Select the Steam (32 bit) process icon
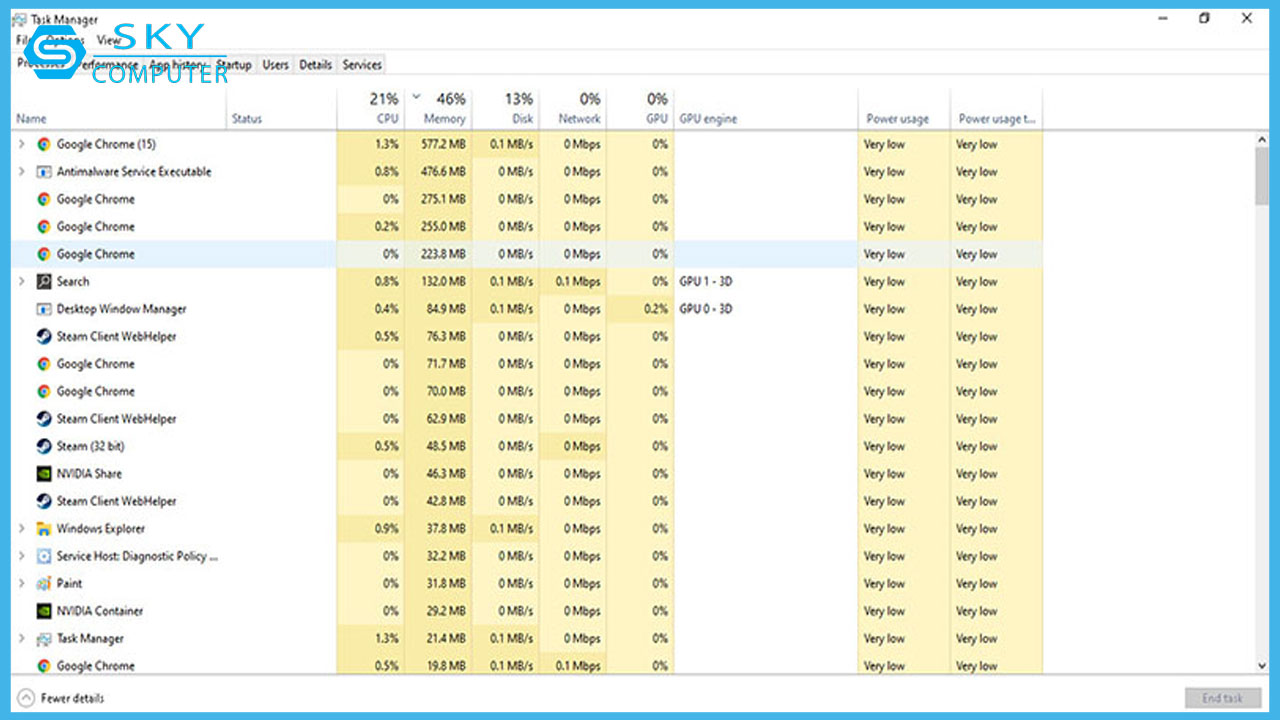 coord(42,447)
